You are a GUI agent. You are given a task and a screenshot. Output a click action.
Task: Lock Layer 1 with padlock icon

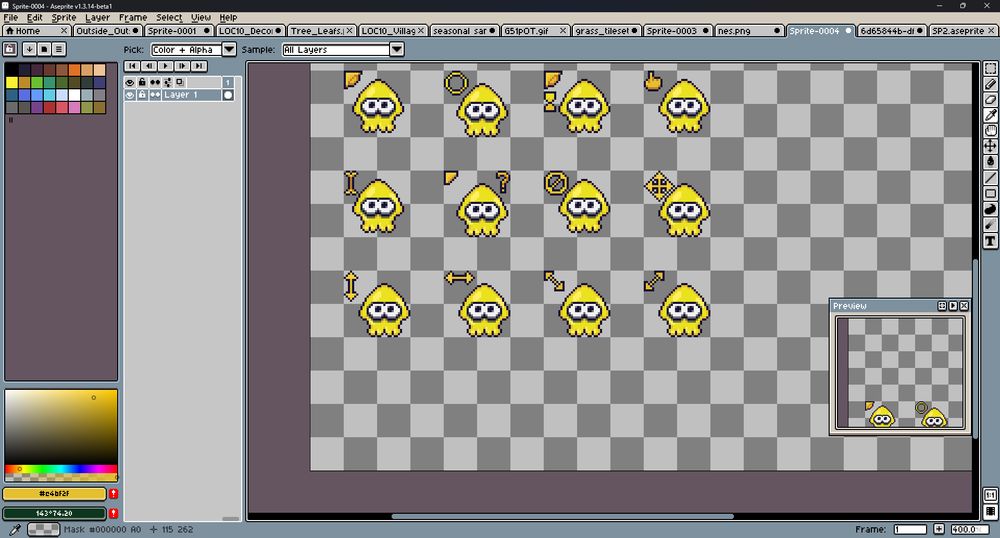[x=142, y=95]
